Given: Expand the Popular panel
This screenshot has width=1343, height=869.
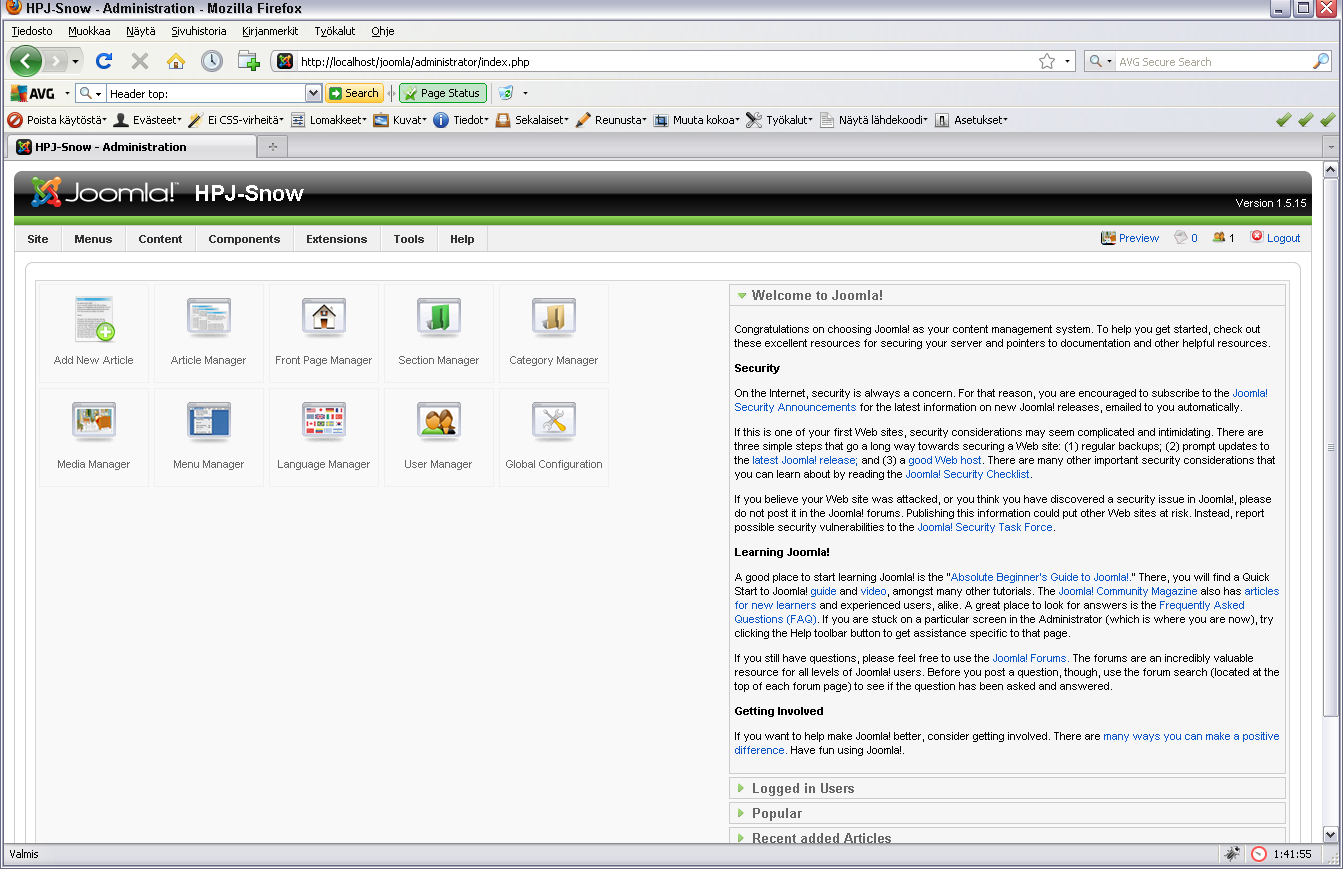Looking at the screenshot, I should pyautogui.click(x=1007, y=813).
